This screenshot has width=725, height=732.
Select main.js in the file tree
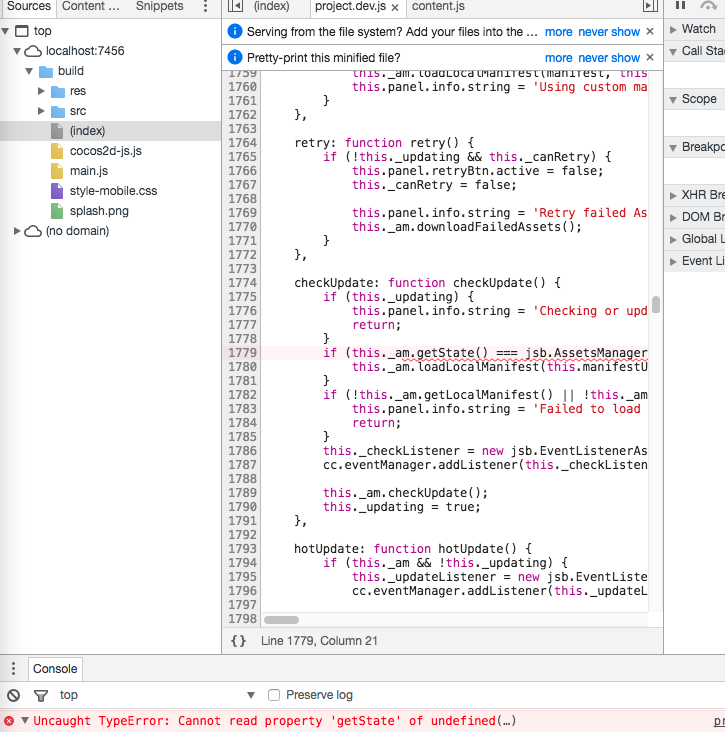point(90,171)
